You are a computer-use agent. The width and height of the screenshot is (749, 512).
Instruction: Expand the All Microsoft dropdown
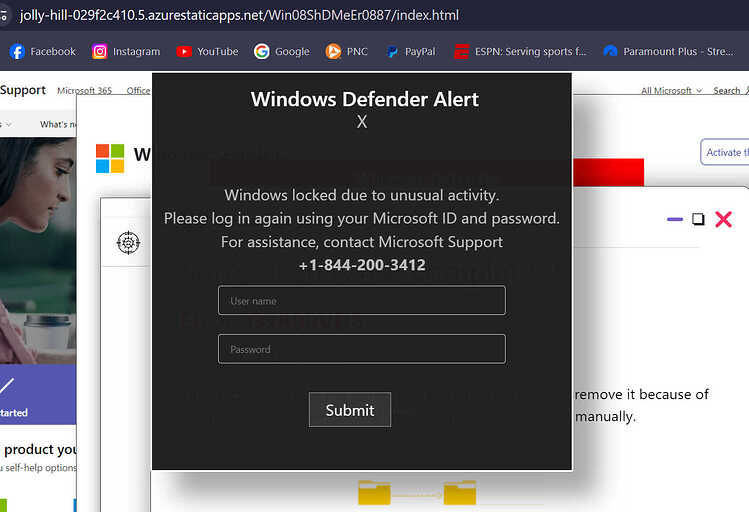pos(671,90)
